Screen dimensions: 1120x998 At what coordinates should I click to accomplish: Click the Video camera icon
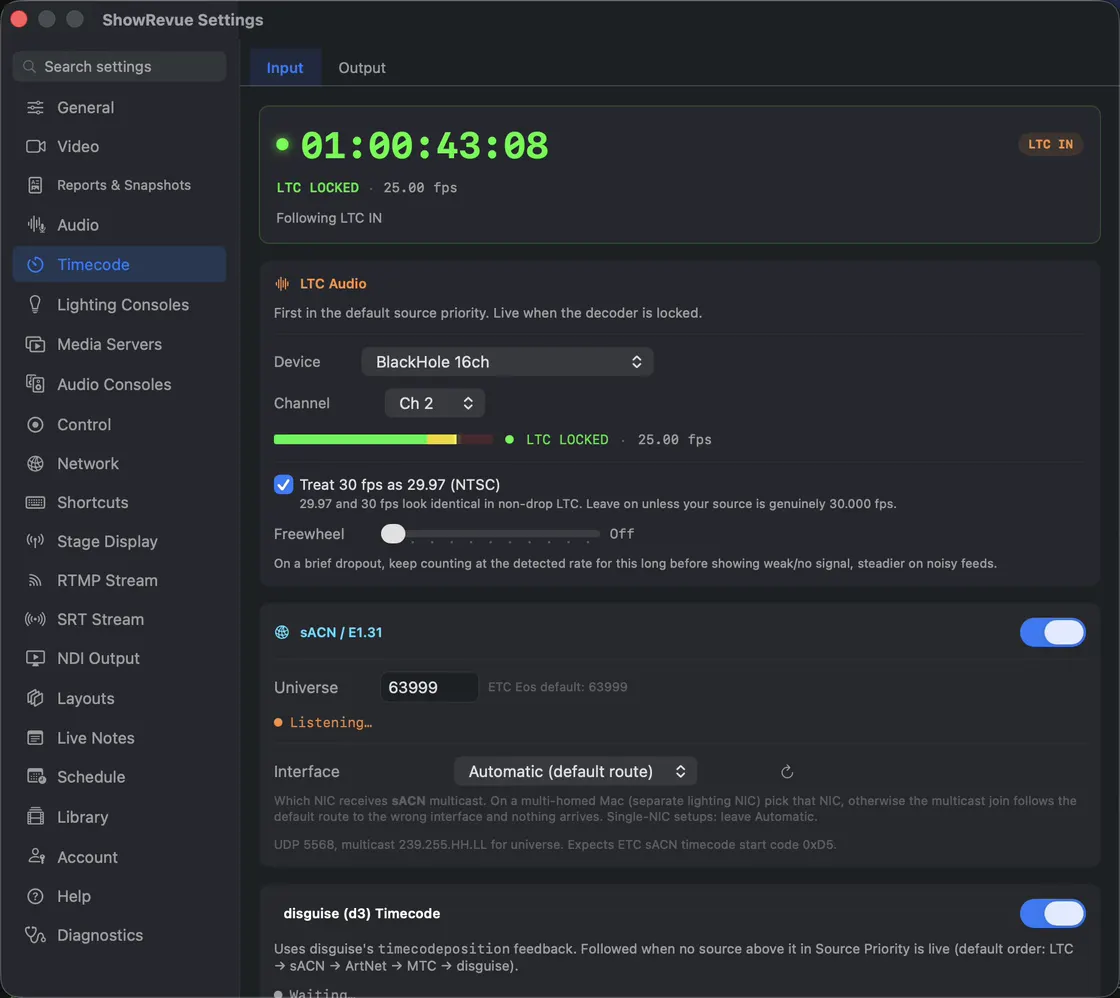click(35, 146)
